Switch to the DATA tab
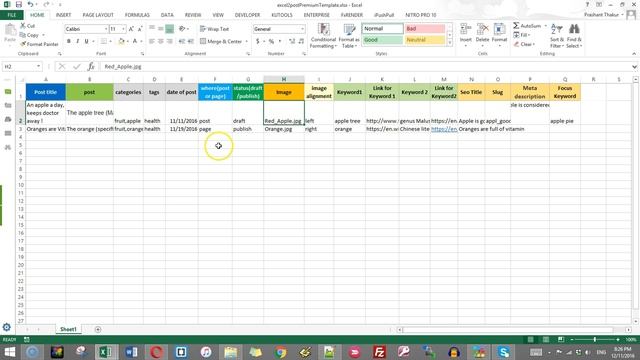640x360 pixels. [167, 15]
